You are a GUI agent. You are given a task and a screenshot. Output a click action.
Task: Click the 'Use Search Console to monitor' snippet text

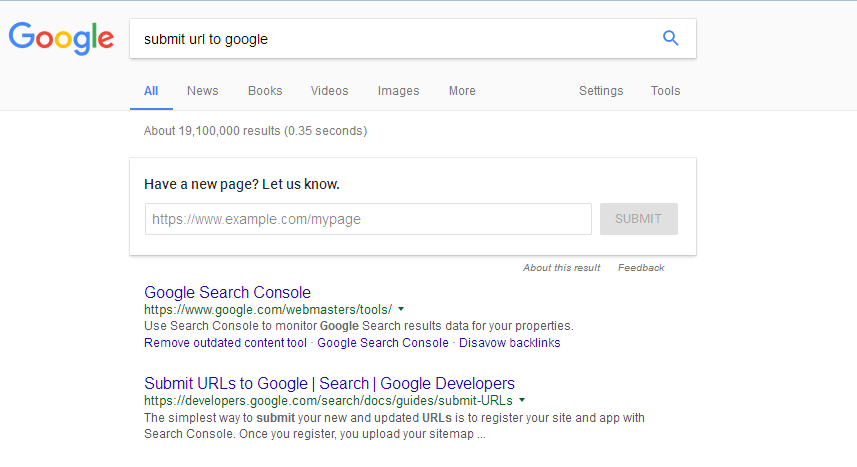(x=359, y=326)
